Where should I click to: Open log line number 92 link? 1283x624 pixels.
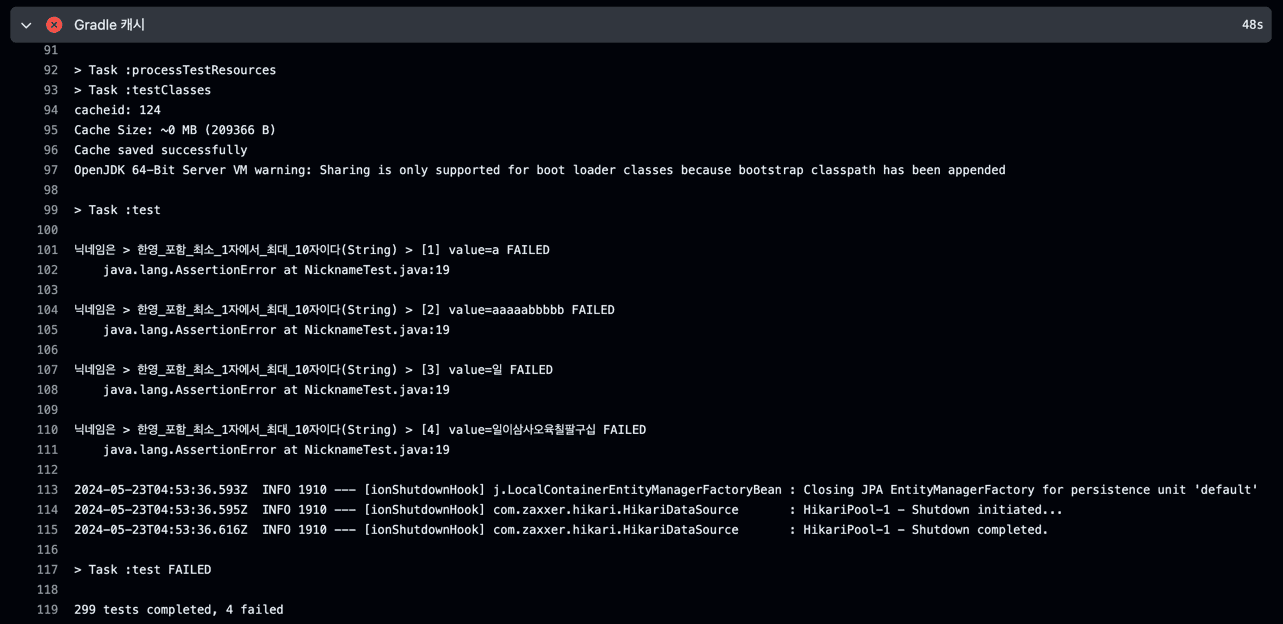point(50,70)
